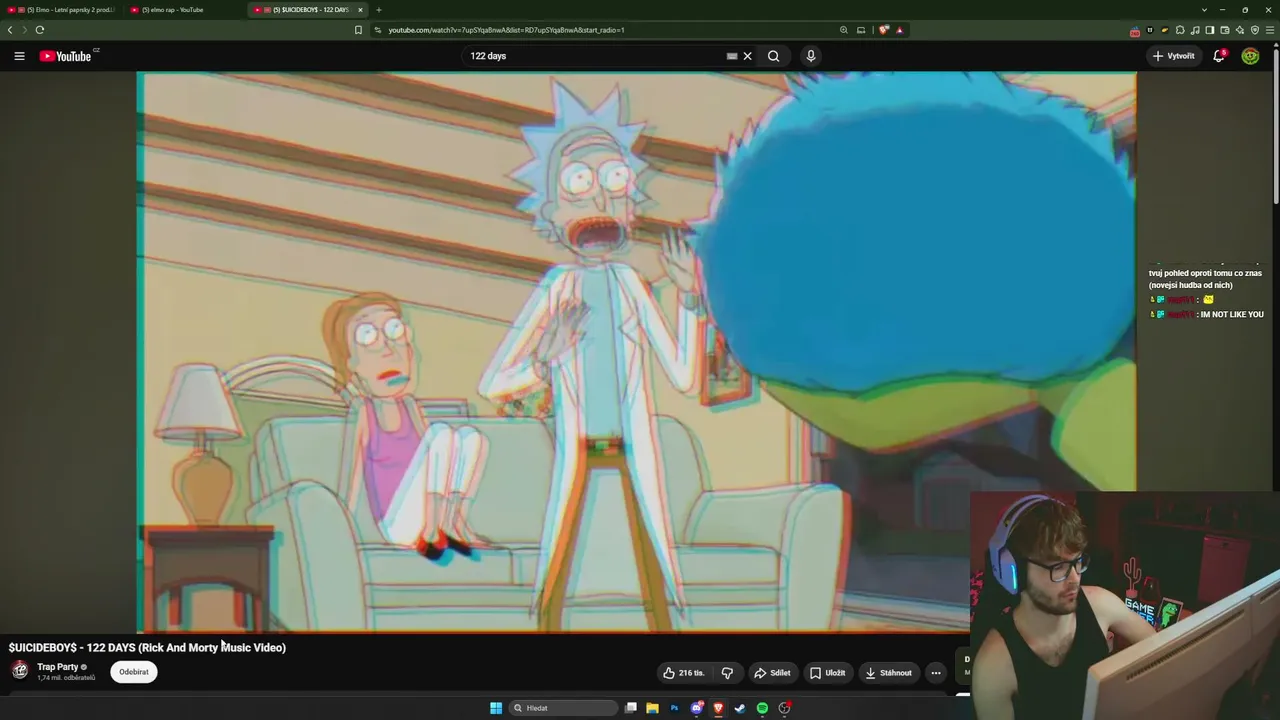Close the $UICIDEBOY$ 122 DAYS tab
Viewport: 1280px width, 720px height.
click(361, 10)
